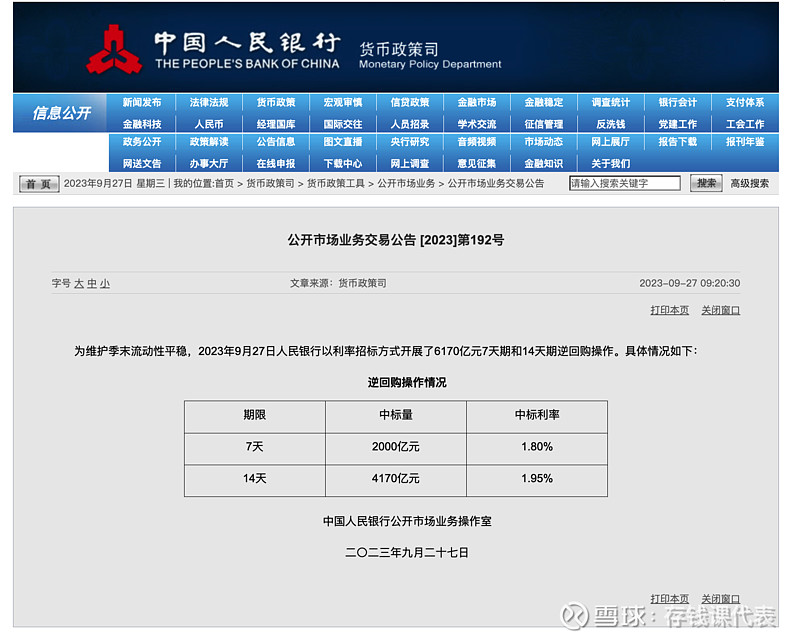Click the 办事大厅 nav link
The height and width of the screenshot is (642, 800).
[x=209, y=163]
